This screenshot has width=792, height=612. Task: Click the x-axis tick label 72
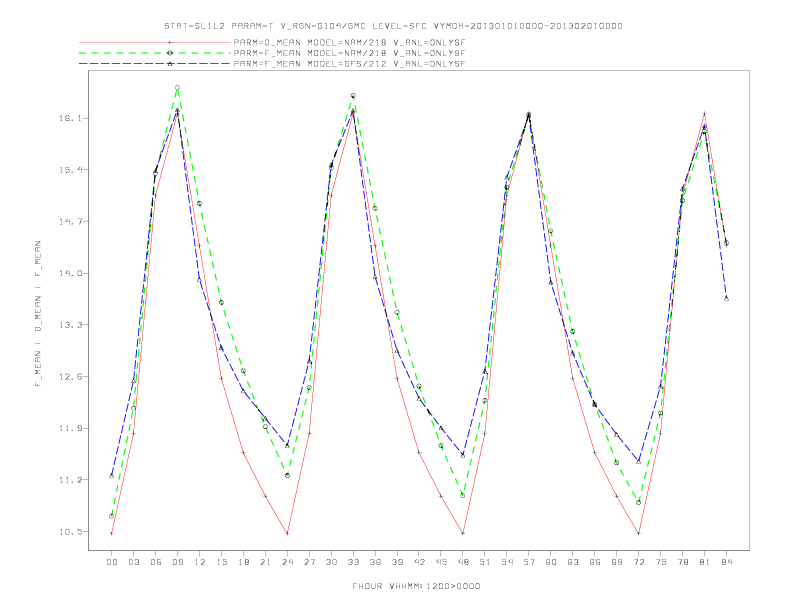tap(639, 562)
